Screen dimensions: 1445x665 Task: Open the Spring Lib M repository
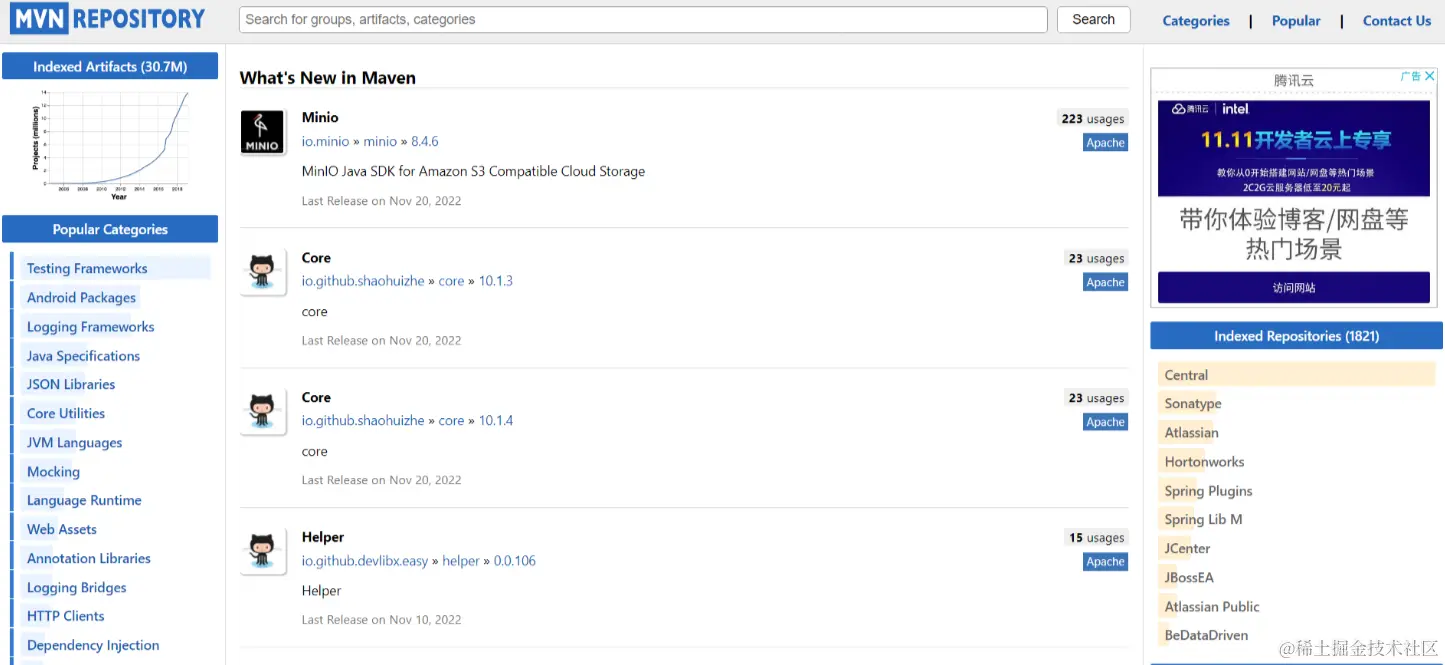[1203, 519]
